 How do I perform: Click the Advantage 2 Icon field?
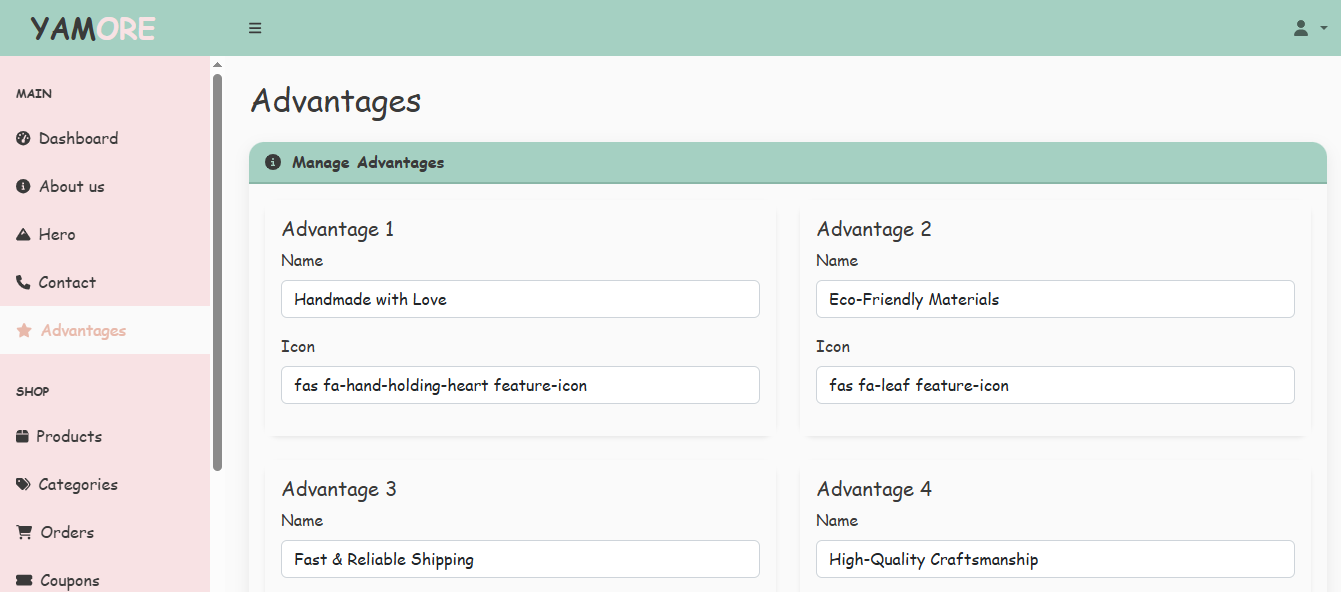[1055, 385]
